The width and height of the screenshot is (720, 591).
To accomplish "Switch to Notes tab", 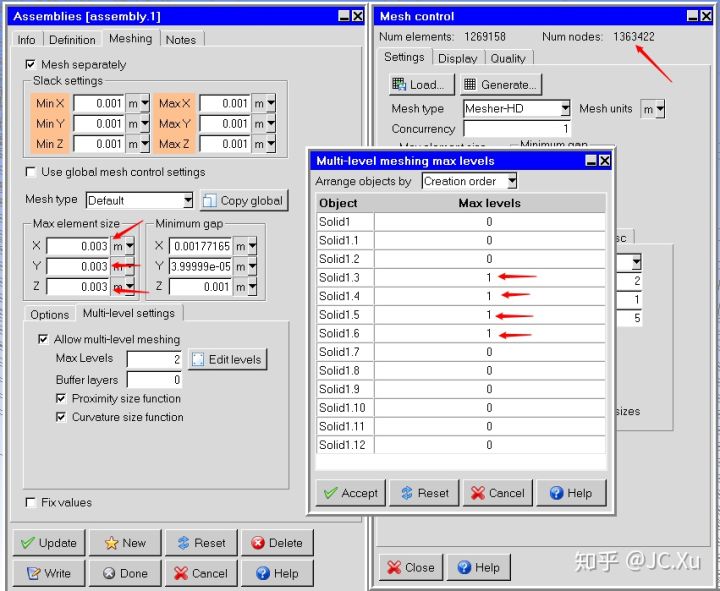I will [x=181, y=40].
